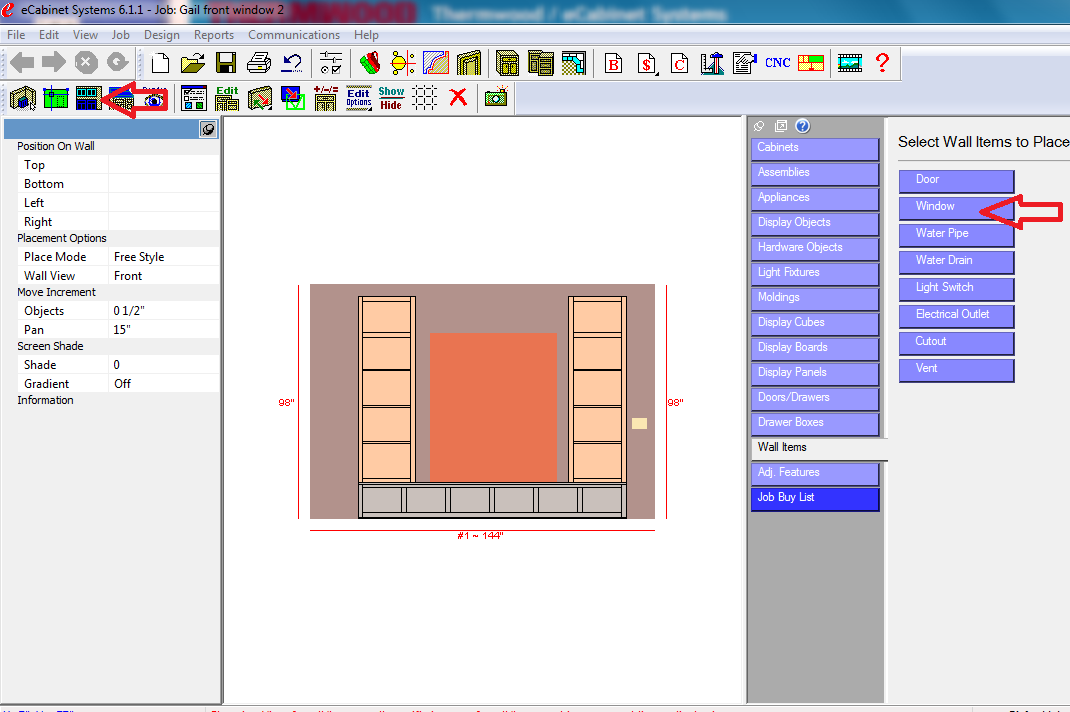The width and height of the screenshot is (1070, 712).
Task: Open the Reports menu
Action: tap(214, 35)
